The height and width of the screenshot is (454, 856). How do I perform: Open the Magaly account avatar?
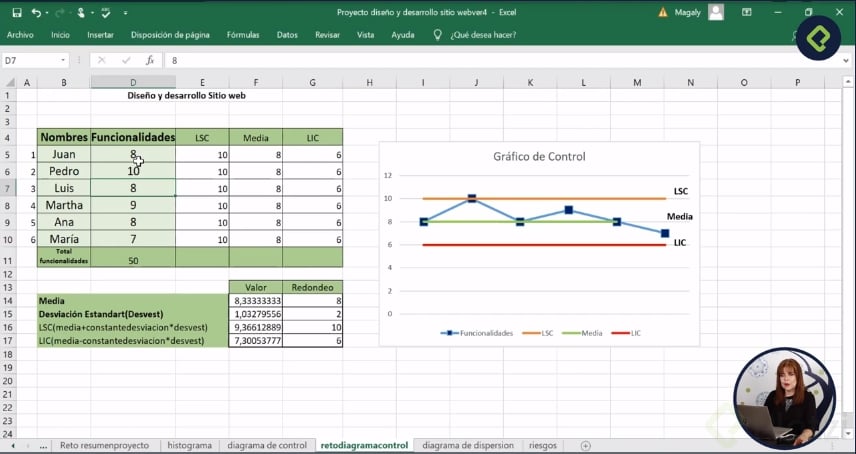click(716, 12)
